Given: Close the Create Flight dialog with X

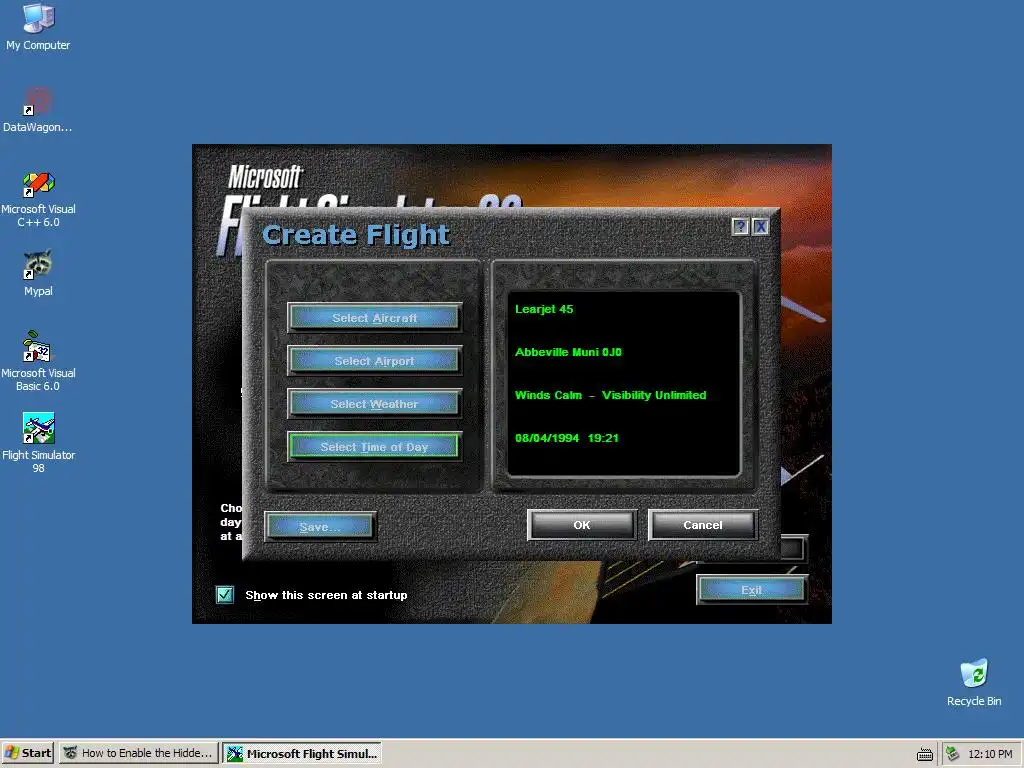Looking at the screenshot, I should click(760, 227).
